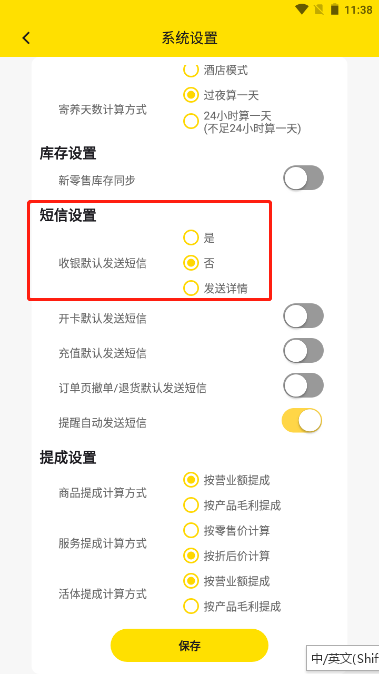Enable 开卡默认发送短信 switch

(303, 316)
